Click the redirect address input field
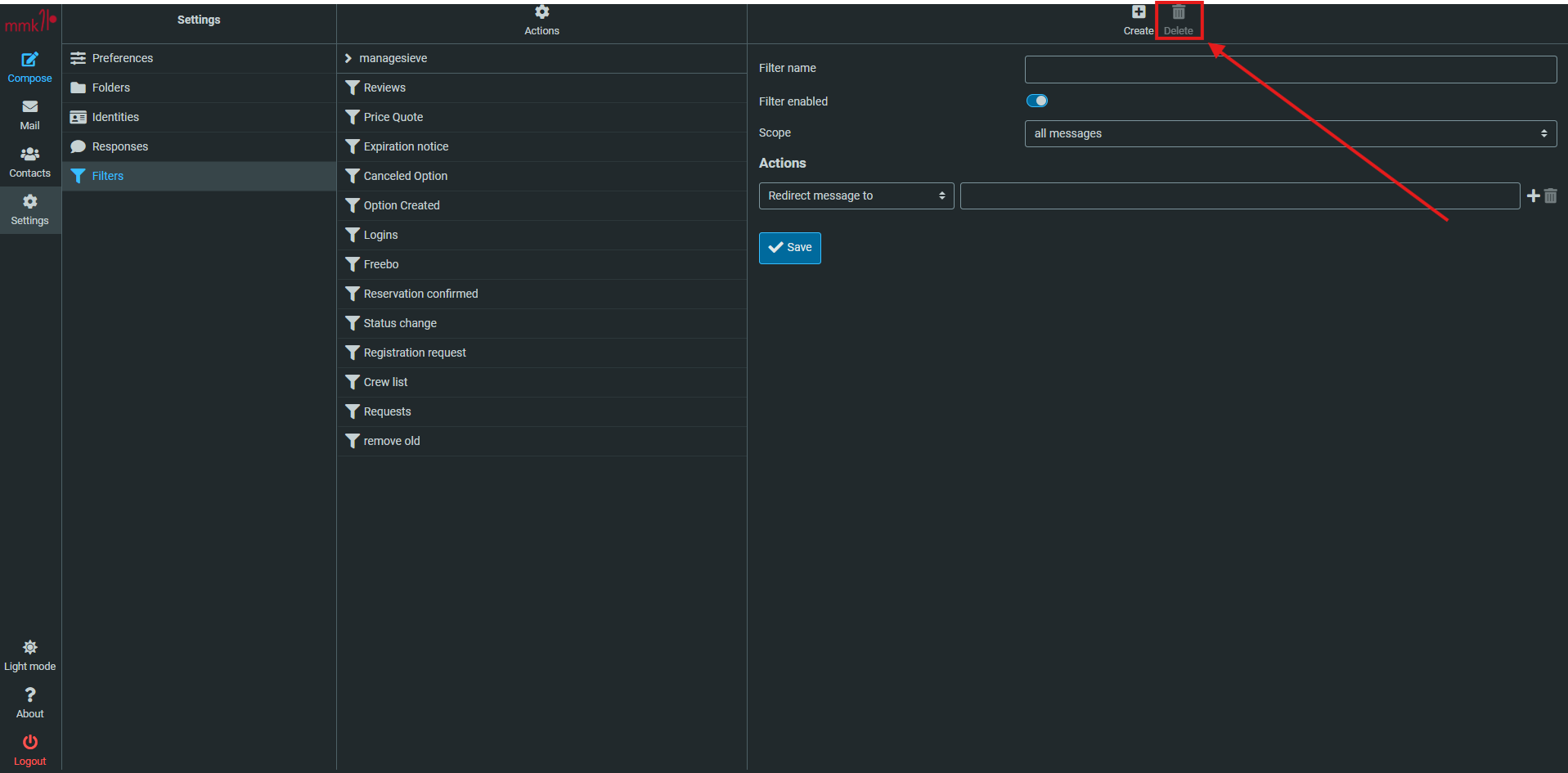The width and height of the screenshot is (1568, 773). tap(1239, 195)
